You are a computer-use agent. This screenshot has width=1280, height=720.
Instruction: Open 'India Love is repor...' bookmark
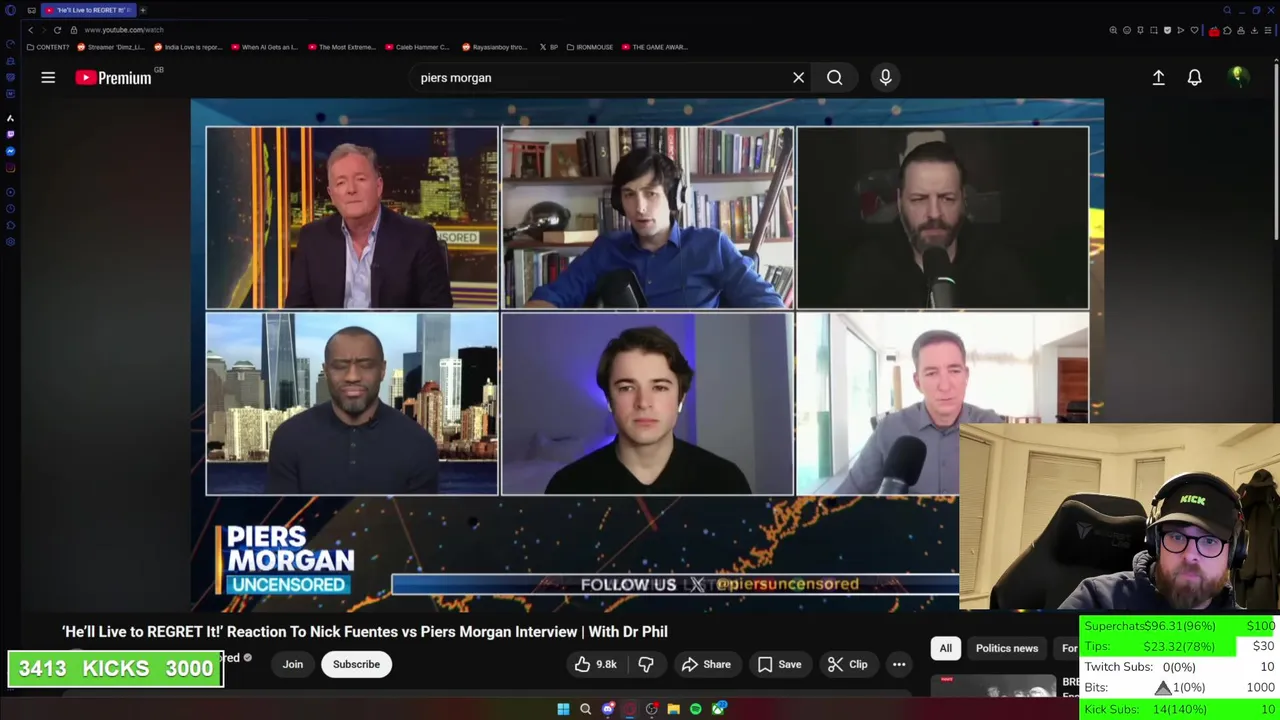(x=188, y=47)
